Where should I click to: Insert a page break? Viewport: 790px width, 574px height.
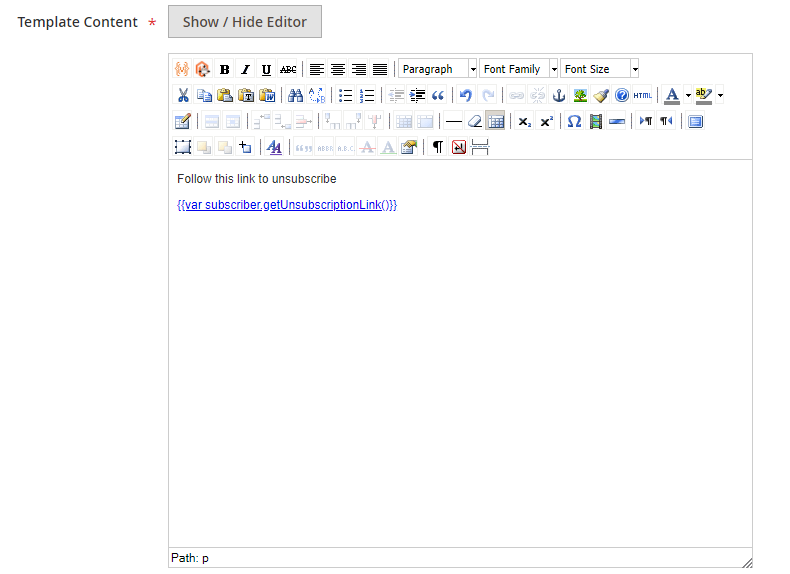480,147
